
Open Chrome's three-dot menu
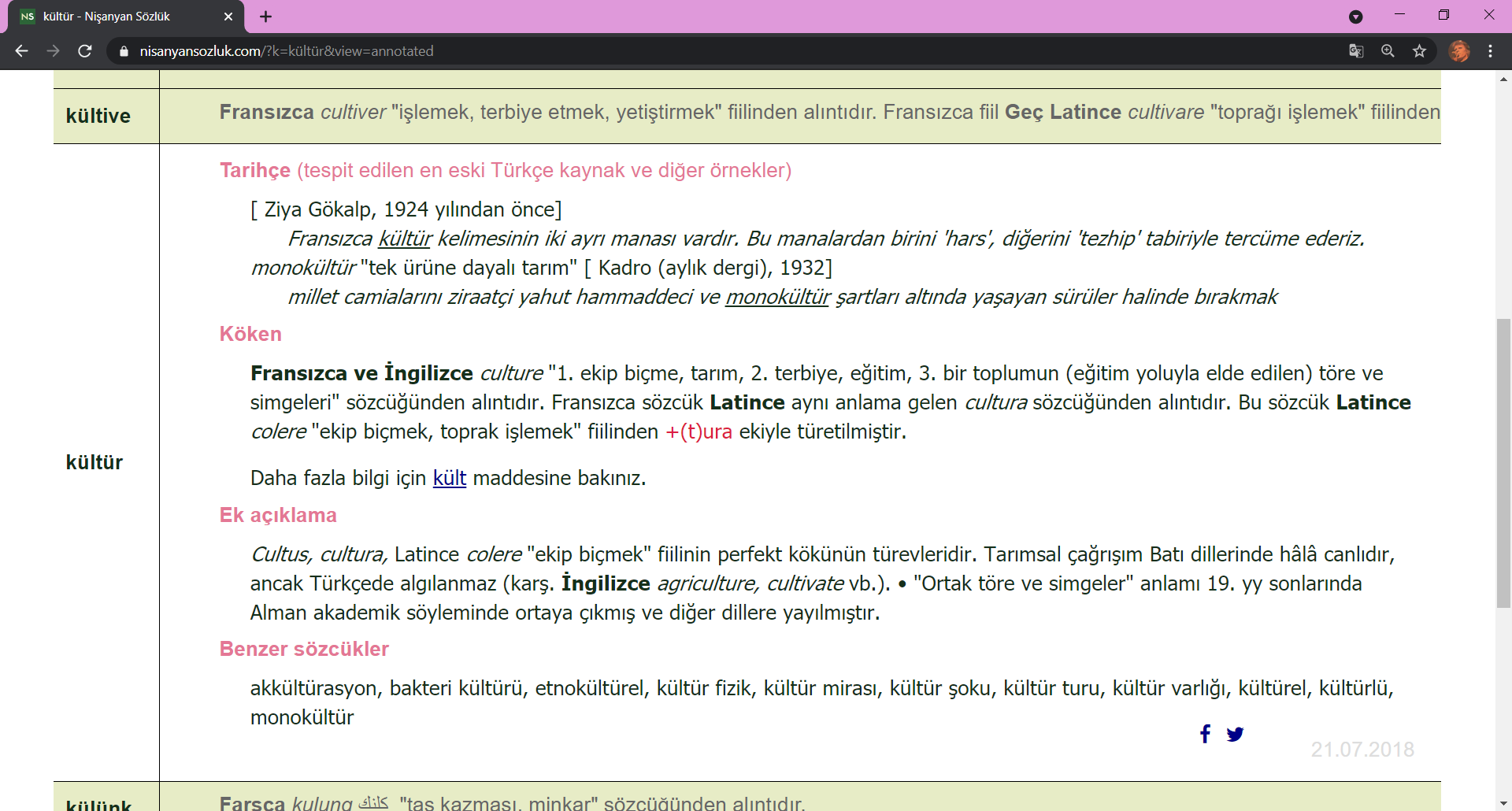(x=1491, y=51)
